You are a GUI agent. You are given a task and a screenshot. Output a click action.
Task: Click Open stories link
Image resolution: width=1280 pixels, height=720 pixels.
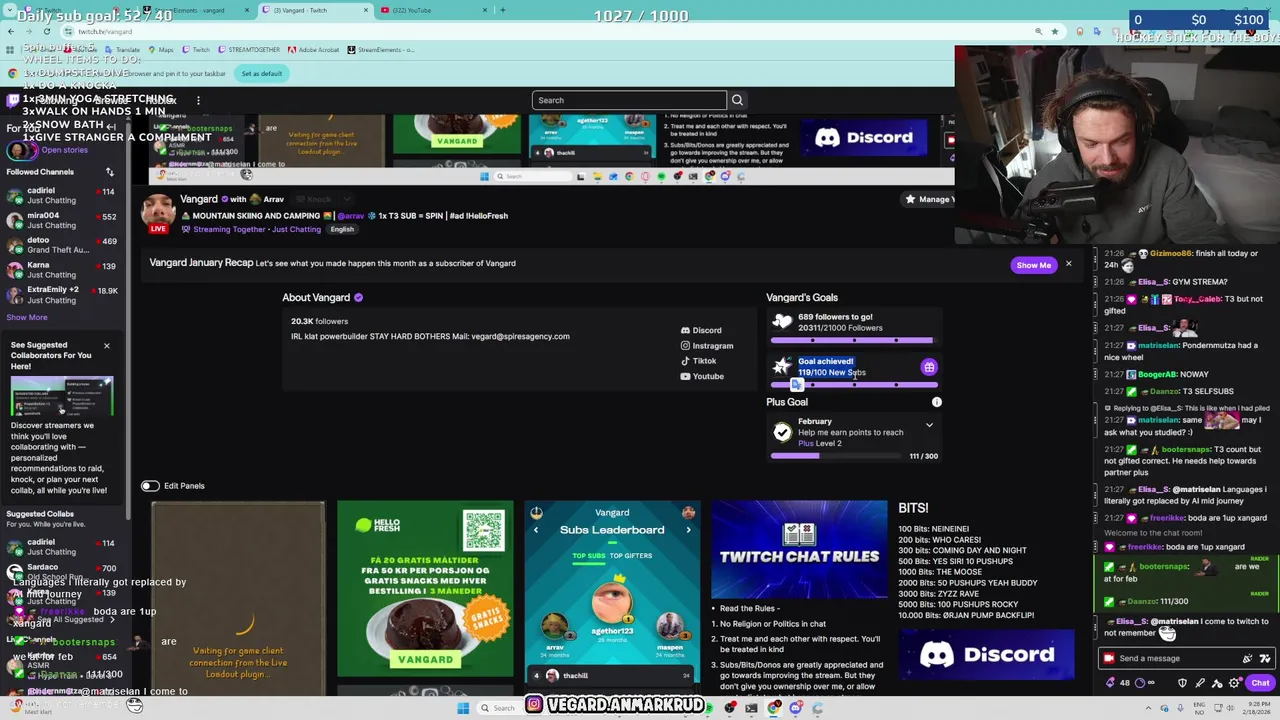coord(64,150)
